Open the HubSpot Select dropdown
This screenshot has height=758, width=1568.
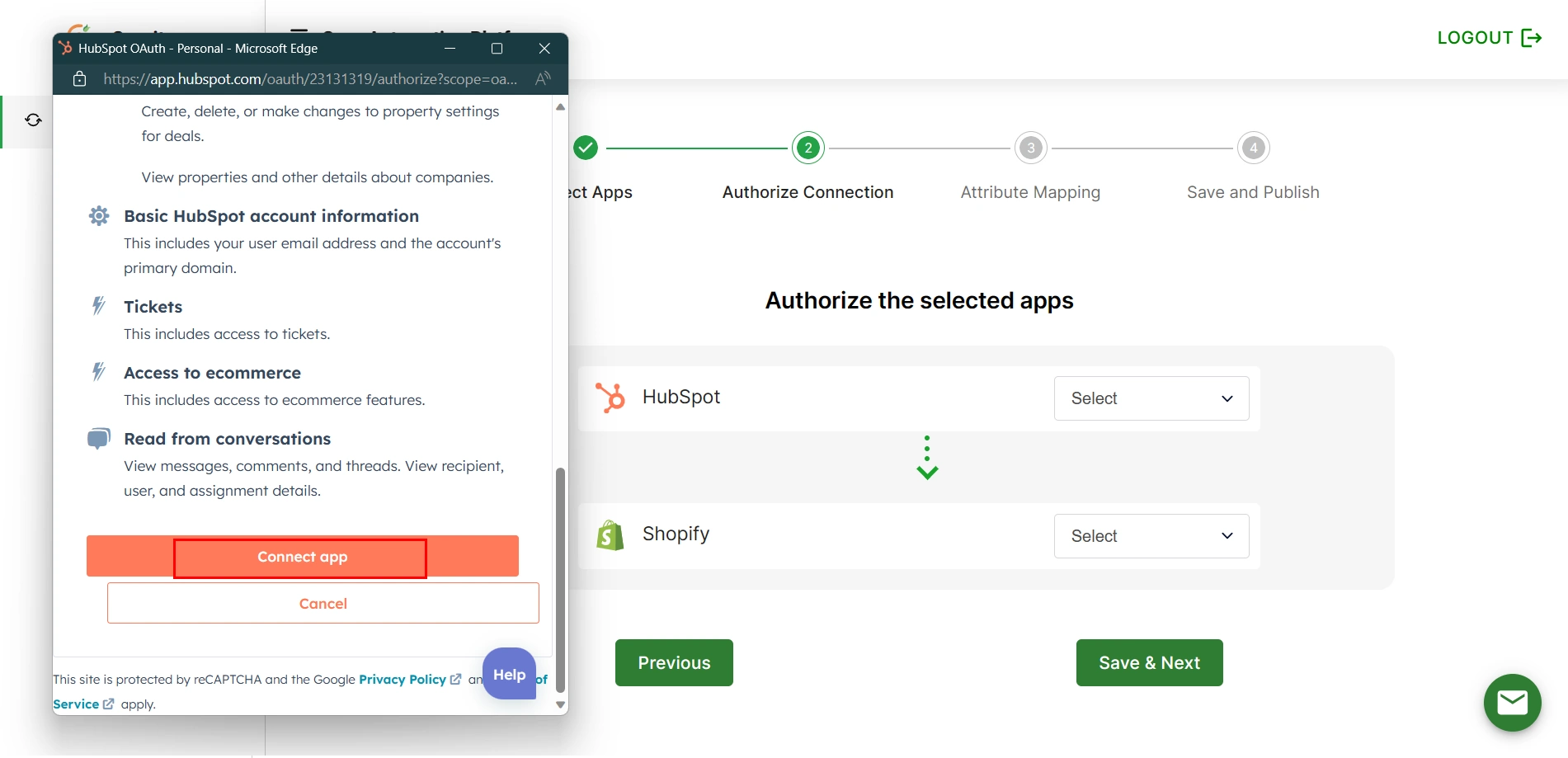pyautogui.click(x=1151, y=398)
